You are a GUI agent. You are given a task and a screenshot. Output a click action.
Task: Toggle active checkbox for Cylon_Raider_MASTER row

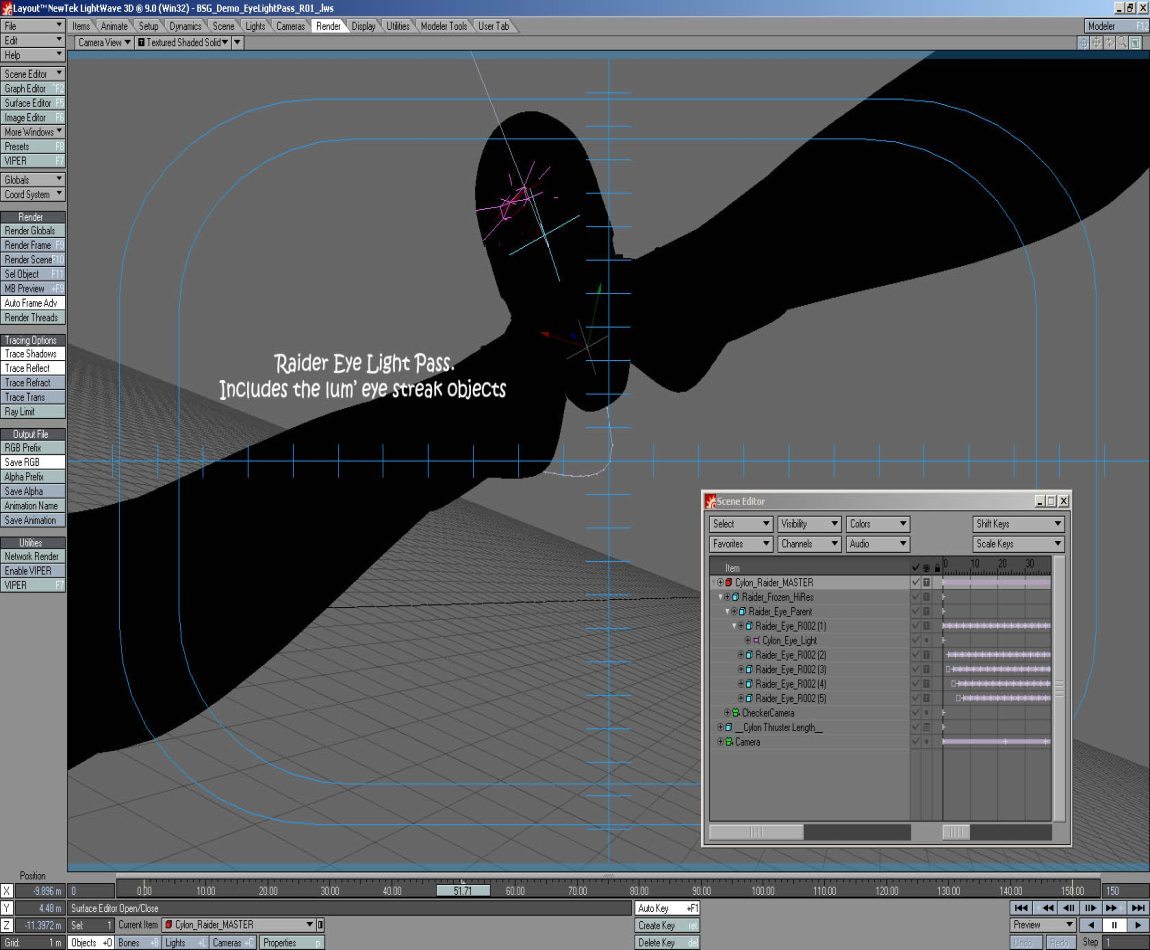(915, 582)
